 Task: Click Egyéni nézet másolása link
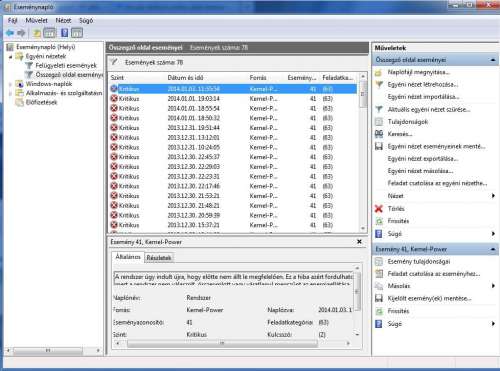[420, 171]
